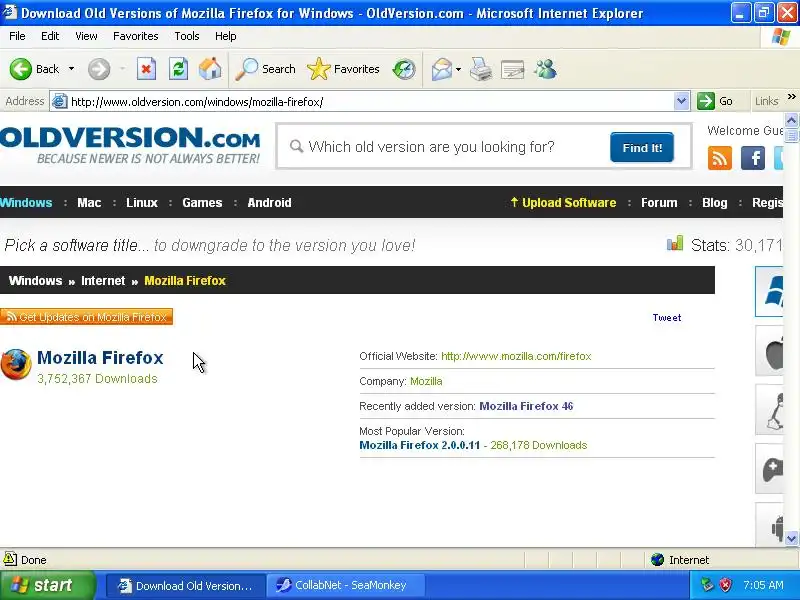Image resolution: width=800 pixels, height=600 pixels.
Task: Click the Stats bar chart icon
Action: click(x=674, y=243)
